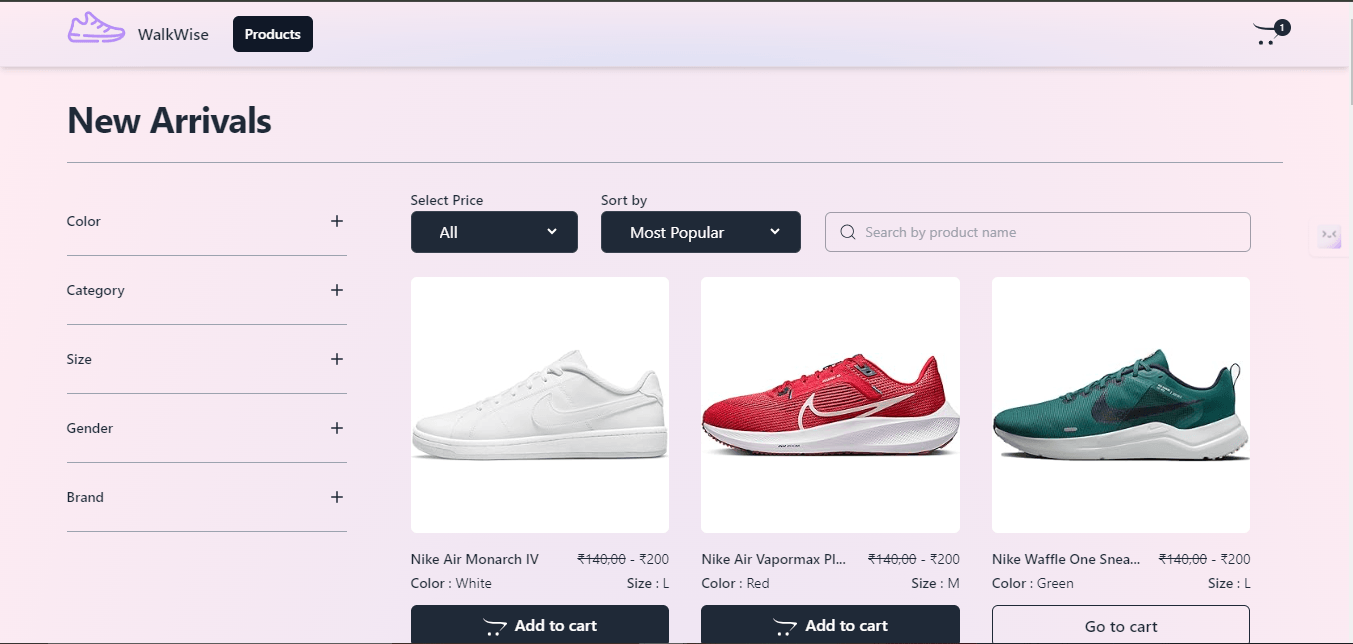The image size is (1353, 644).
Task: Focus the Search by product name field
Action: click(1038, 232)
